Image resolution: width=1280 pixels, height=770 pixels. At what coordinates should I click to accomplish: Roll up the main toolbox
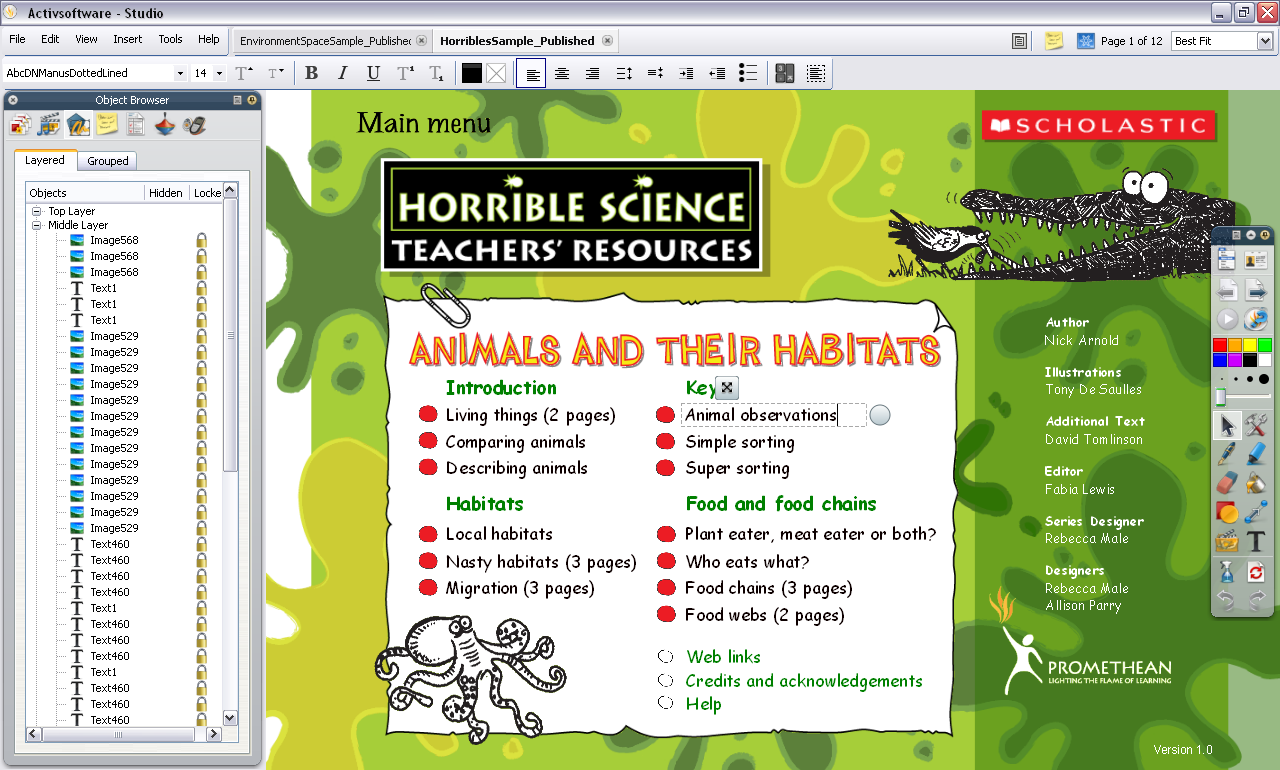coord(1250,234)
